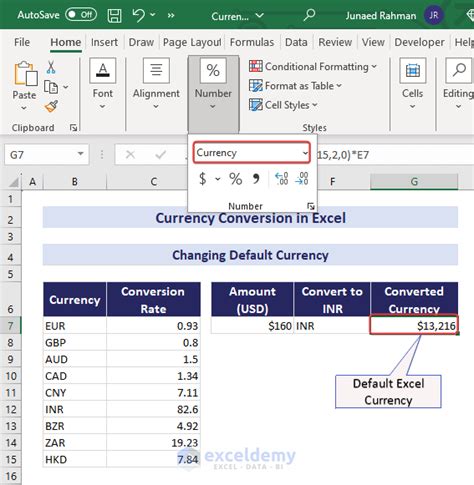Click the Enter checkmark in formula bar

(160, 155)
